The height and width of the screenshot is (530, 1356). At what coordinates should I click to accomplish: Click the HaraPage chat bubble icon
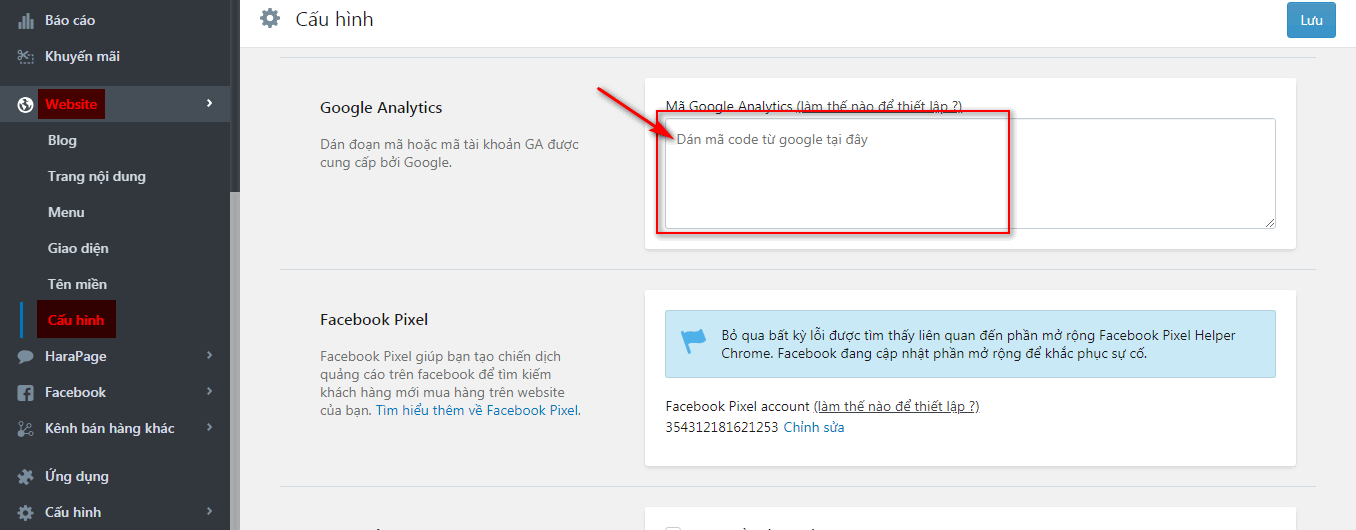click(x=26, y=356)
